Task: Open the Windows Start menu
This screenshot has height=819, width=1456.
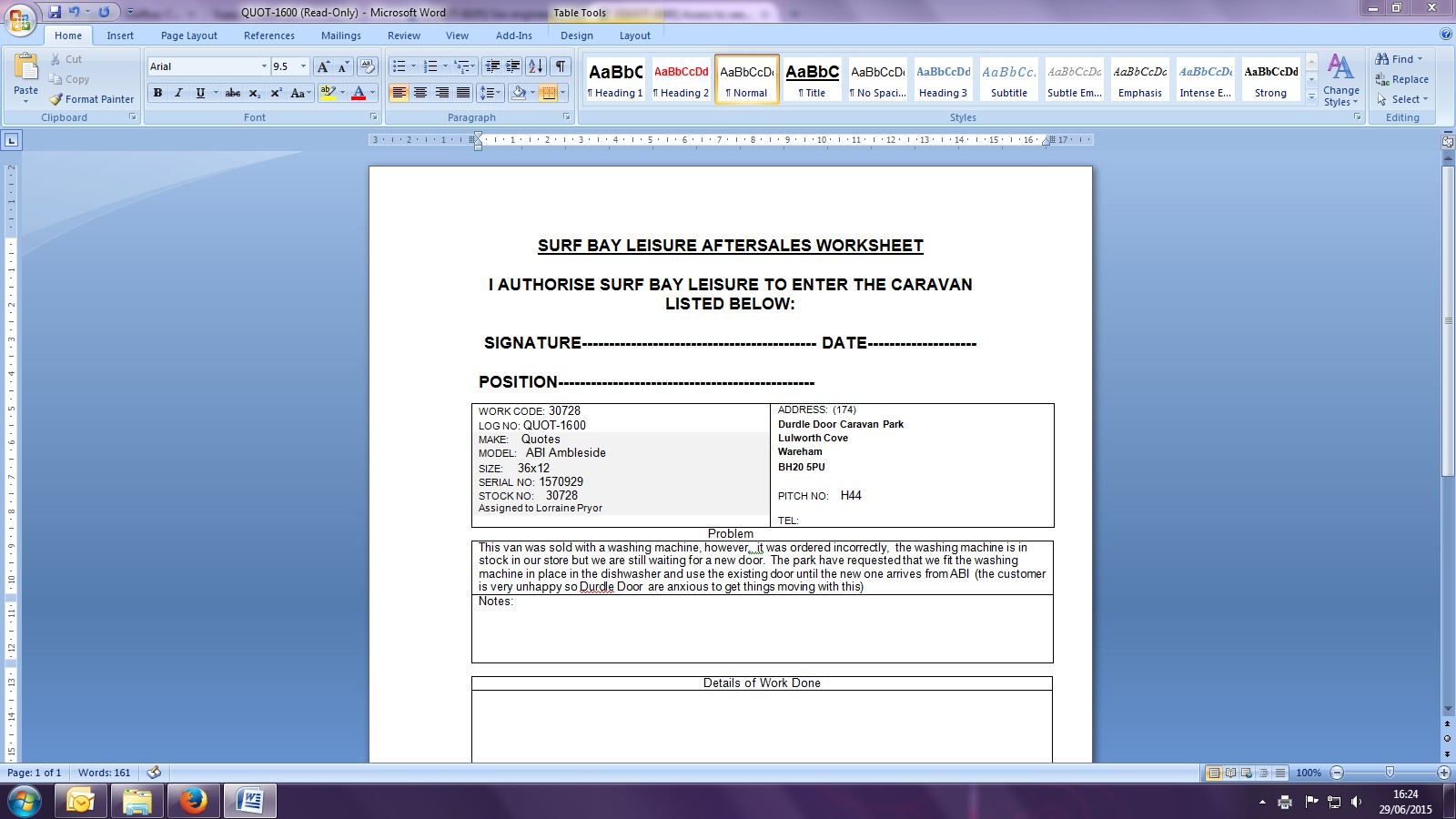Action: pyautogui.click(x=24, y=801)
